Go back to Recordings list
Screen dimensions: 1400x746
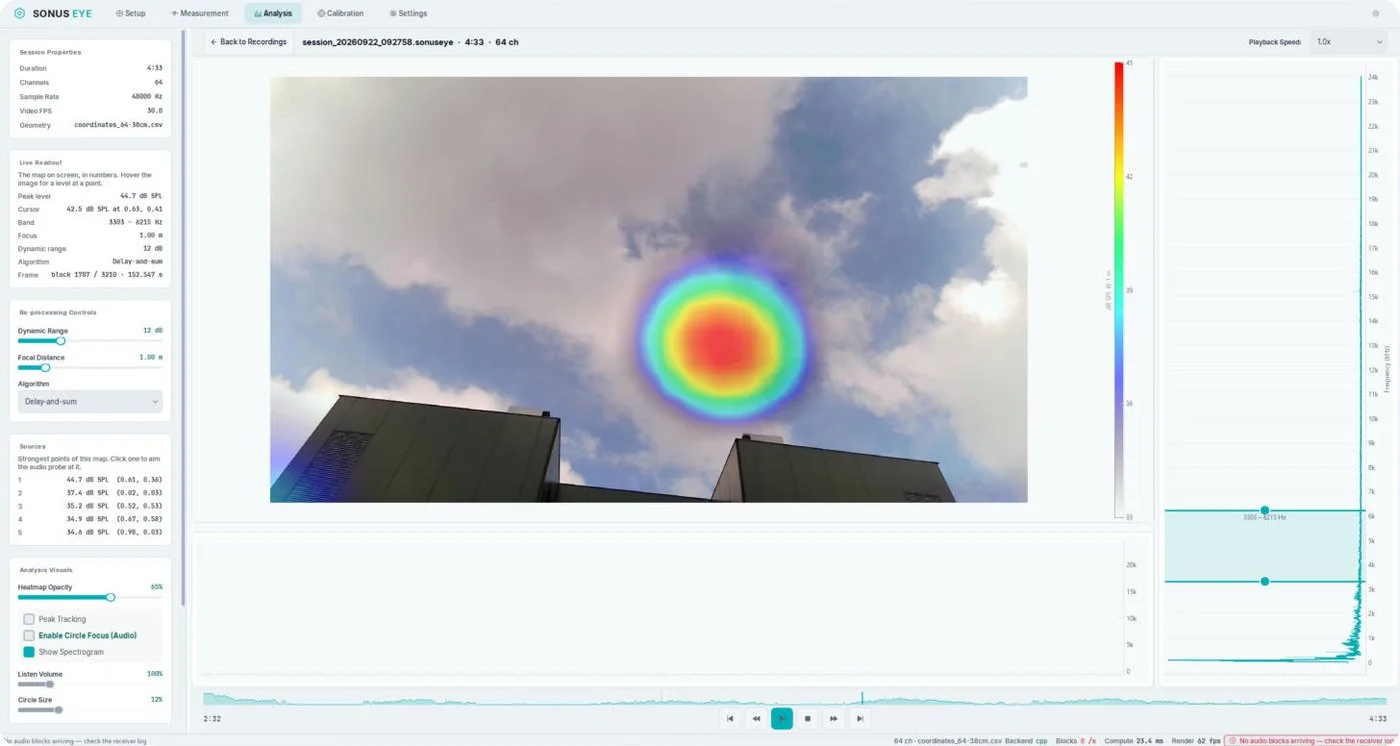point(248,42)
